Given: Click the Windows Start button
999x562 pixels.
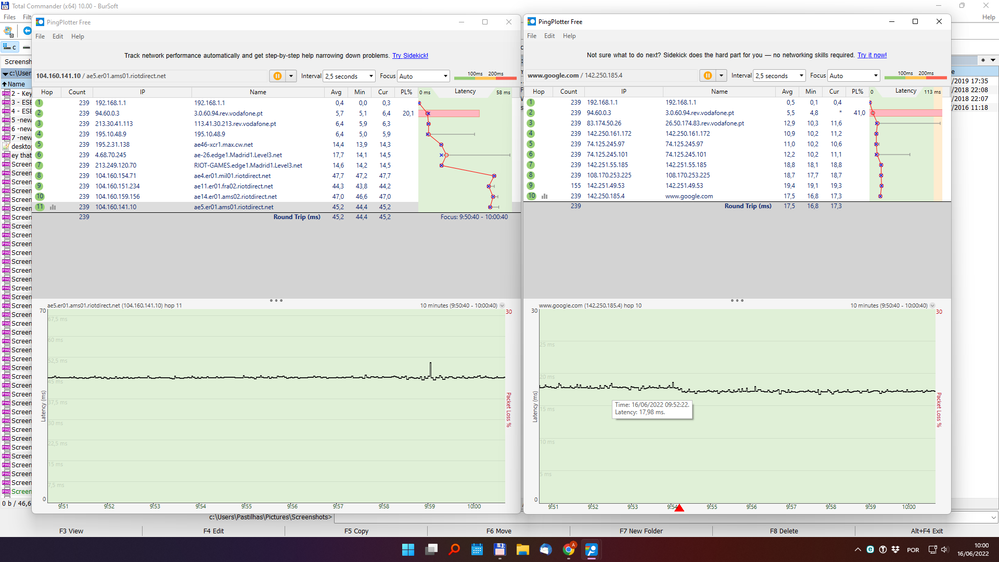Looking at the screenshot, I should 408,550.
